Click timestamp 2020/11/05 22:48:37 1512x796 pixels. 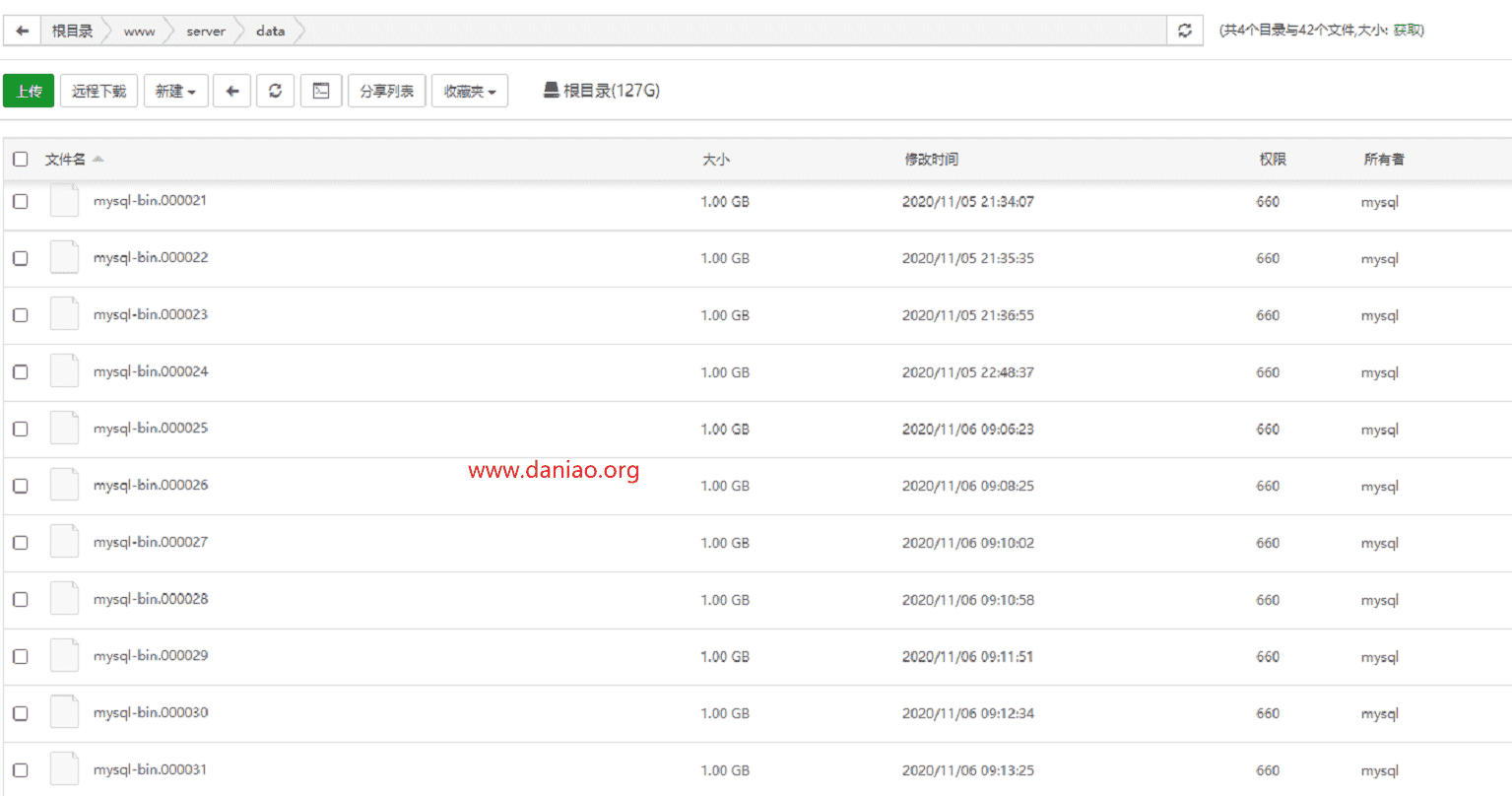pyautogui.click(x=968, y=372)
